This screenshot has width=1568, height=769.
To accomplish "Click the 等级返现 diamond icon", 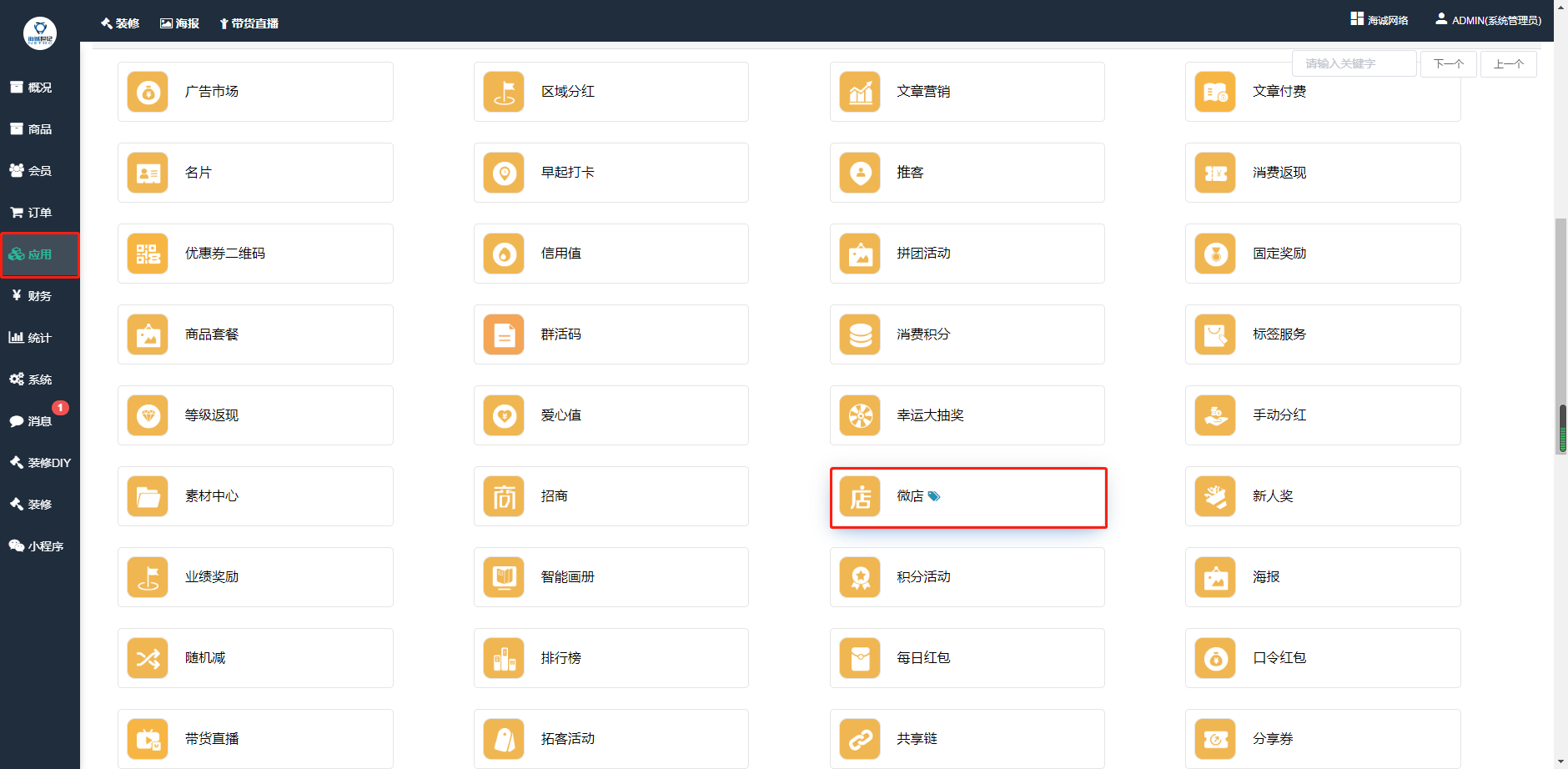I will click(148, 415).
